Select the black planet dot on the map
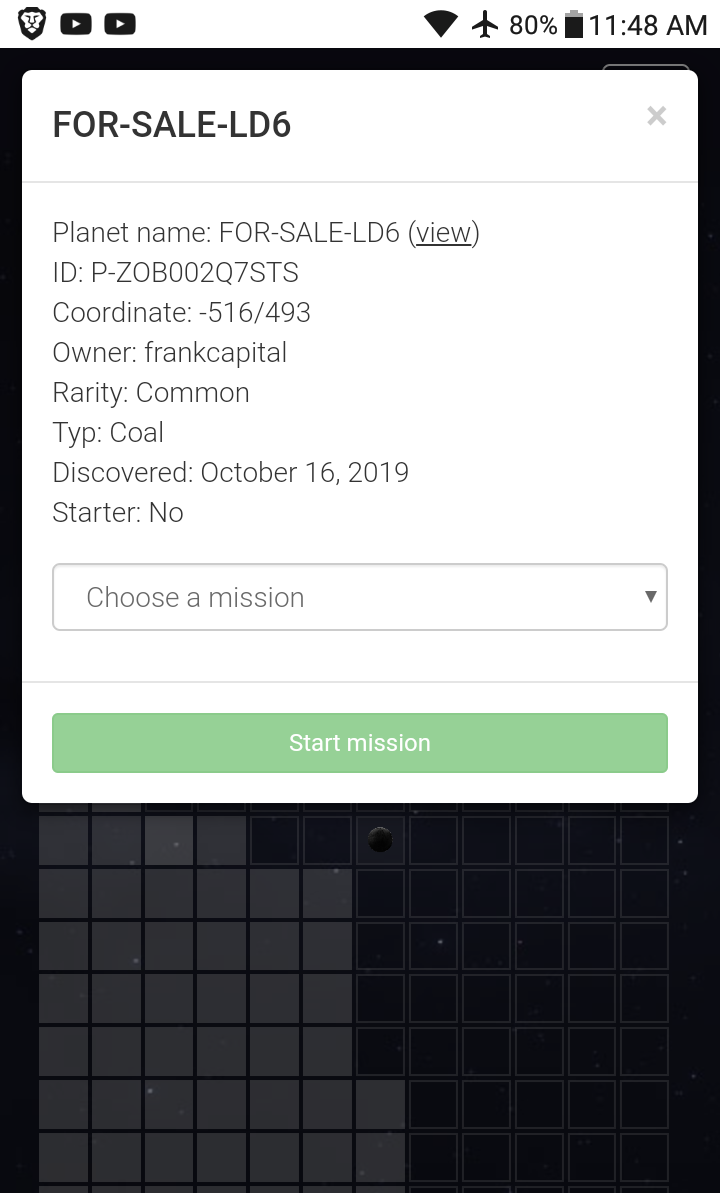The width and height of the screenshot is (720, 1193). (x=380, y=839)
